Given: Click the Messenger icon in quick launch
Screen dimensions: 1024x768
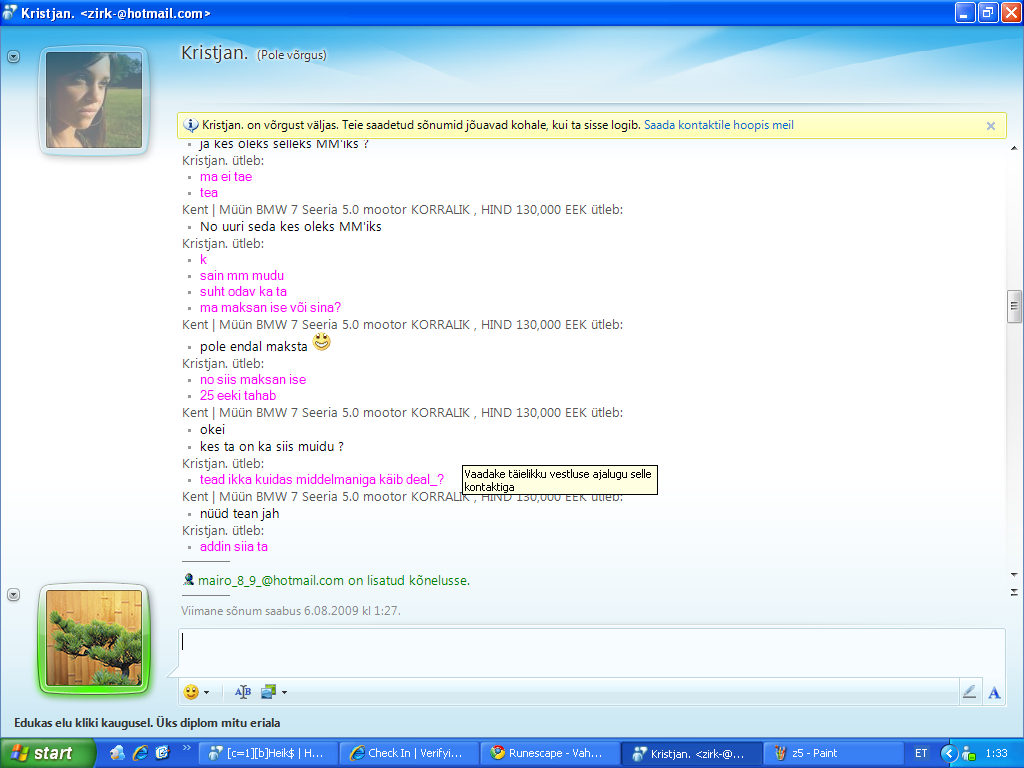Looking at the screenshot, I should (118, 753).
